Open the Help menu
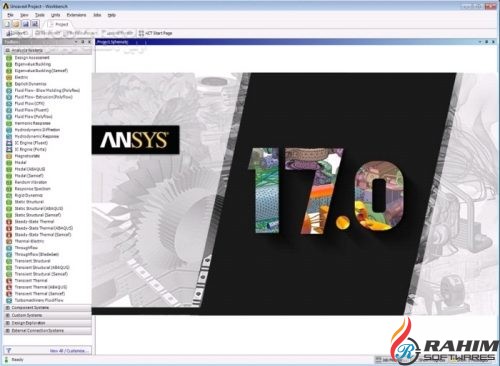Image resolution: width=500 pixels, height=366 pixels. point(111,15)
